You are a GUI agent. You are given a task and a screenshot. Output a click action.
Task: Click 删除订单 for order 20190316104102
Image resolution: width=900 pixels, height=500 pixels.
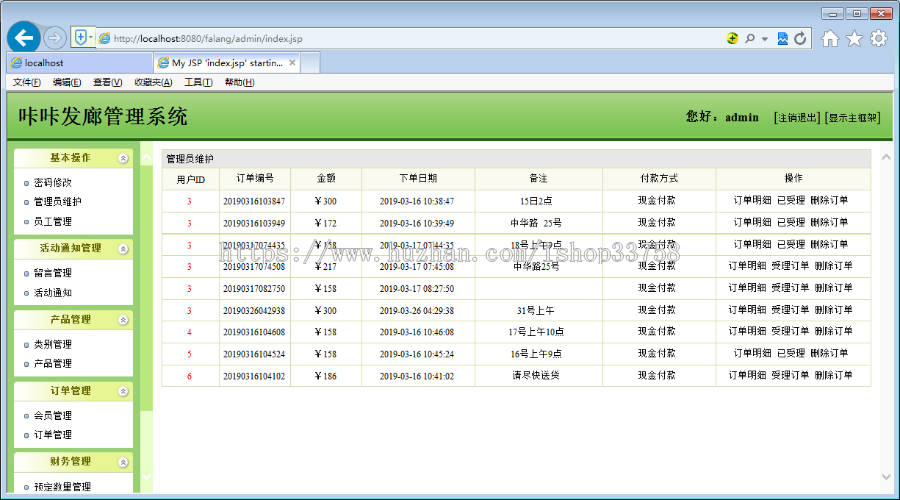click(x=833, y=375)
